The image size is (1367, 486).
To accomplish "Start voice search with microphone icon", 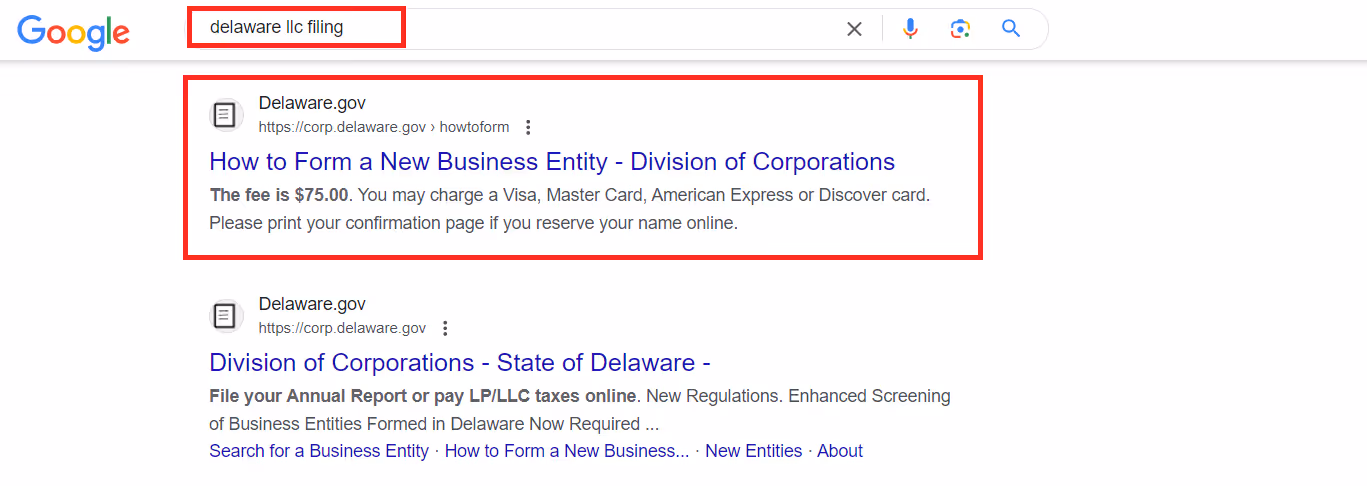I will point(910,29).
